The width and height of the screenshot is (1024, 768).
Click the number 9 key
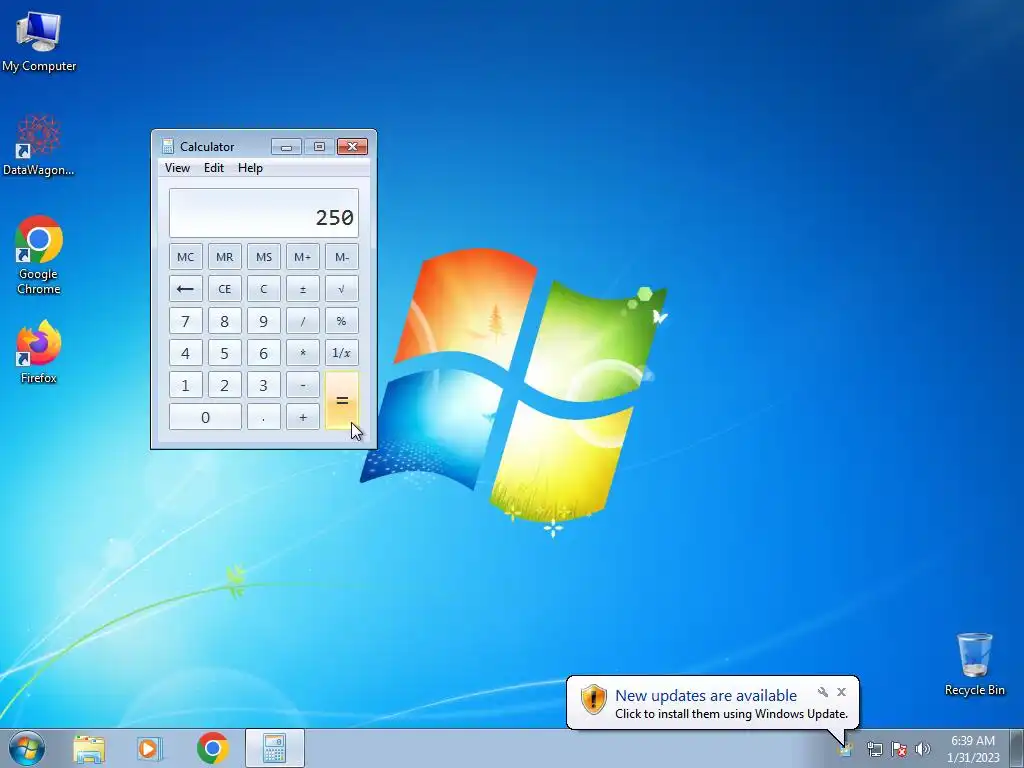point(264,321)
